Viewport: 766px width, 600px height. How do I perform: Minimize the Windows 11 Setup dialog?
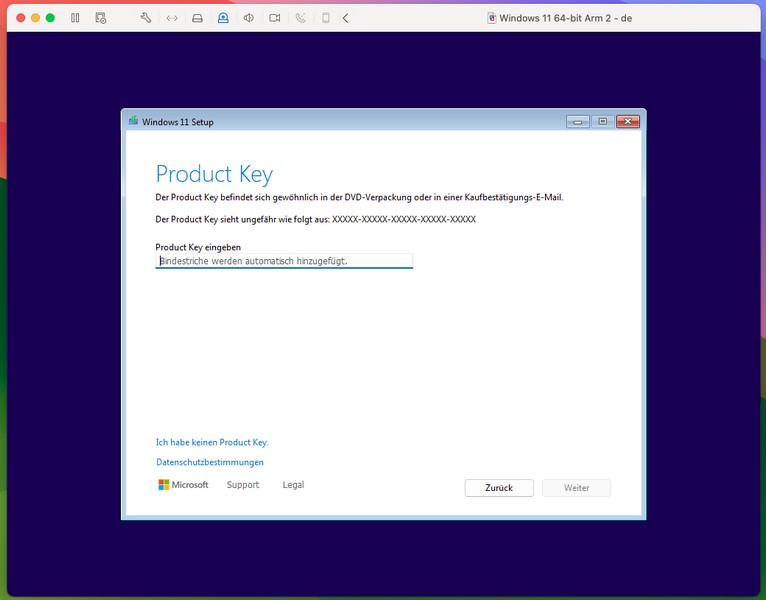[x=578, y=121]
